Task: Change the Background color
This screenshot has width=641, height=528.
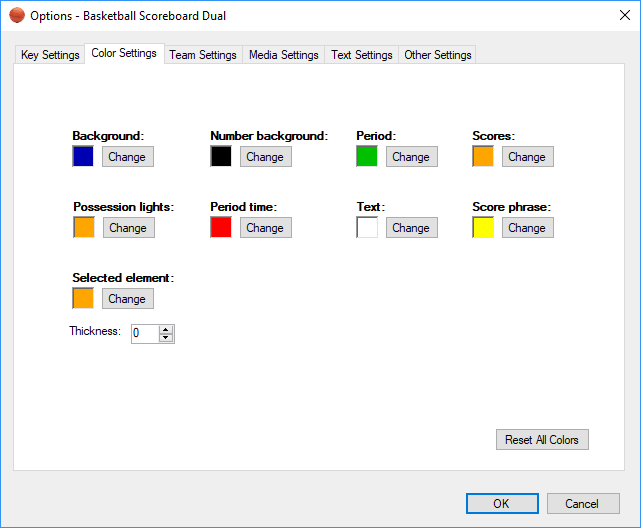Action: point(127,157)
